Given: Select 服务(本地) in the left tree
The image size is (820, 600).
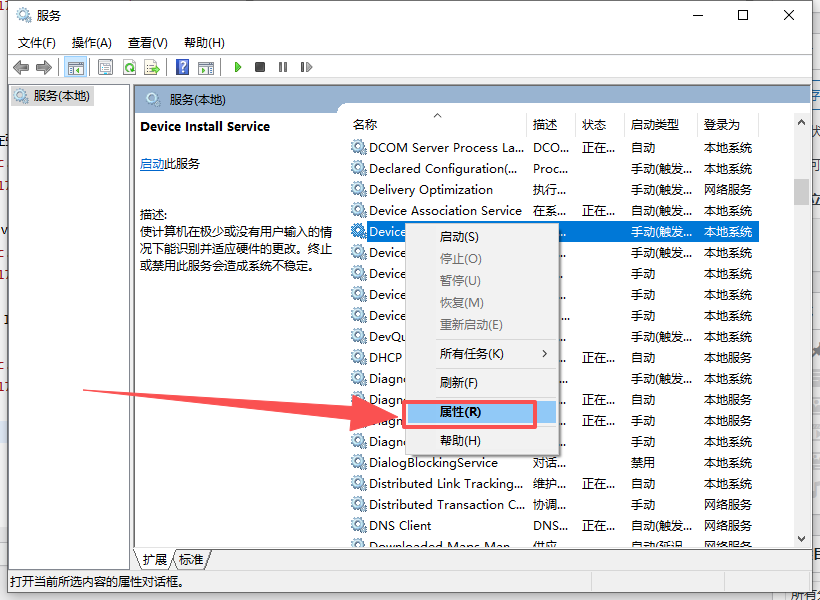Looking at the screenshot, I should [x=60, y=96].
